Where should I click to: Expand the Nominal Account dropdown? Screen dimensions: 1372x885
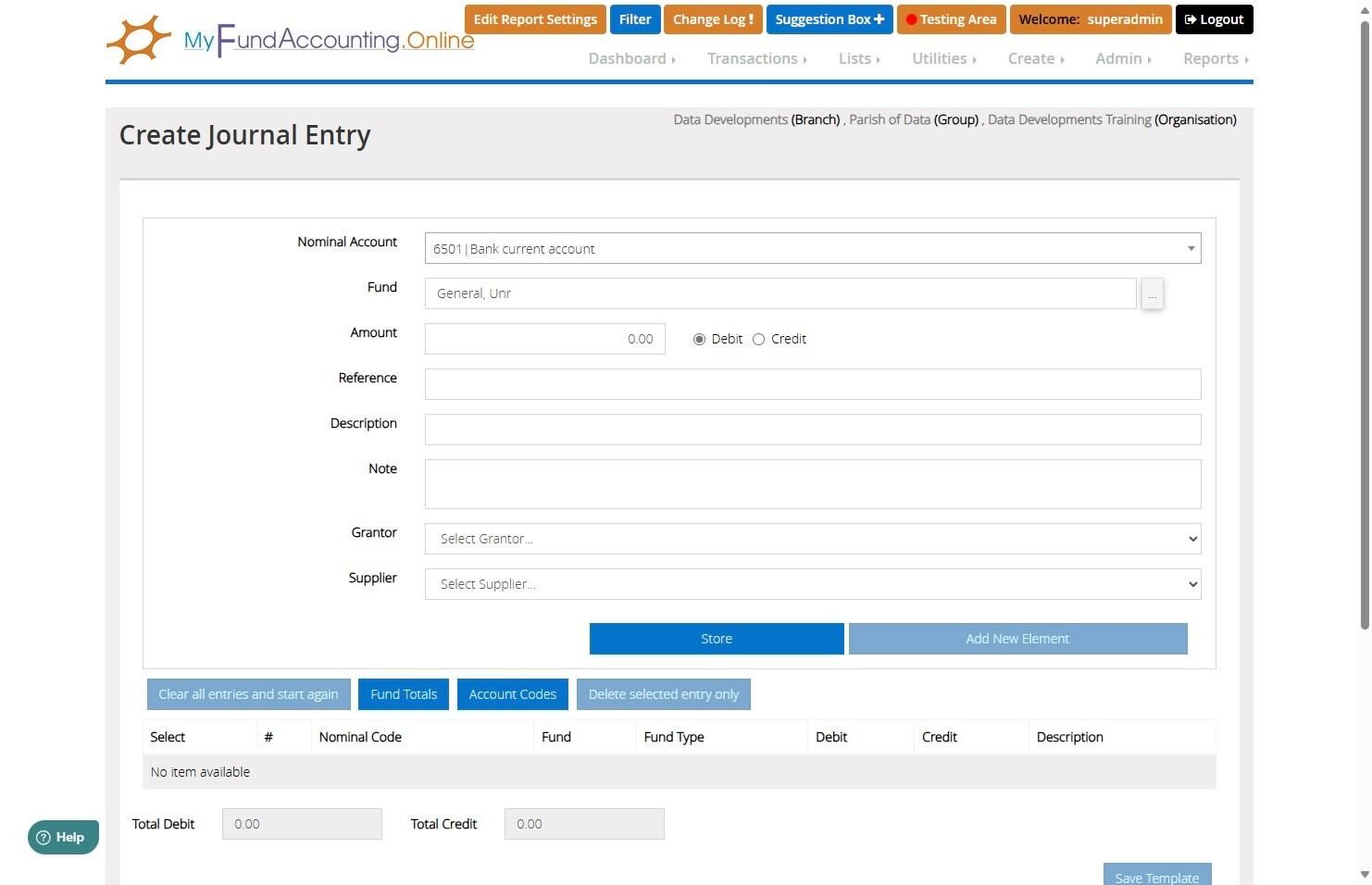[x=813, y=248]
